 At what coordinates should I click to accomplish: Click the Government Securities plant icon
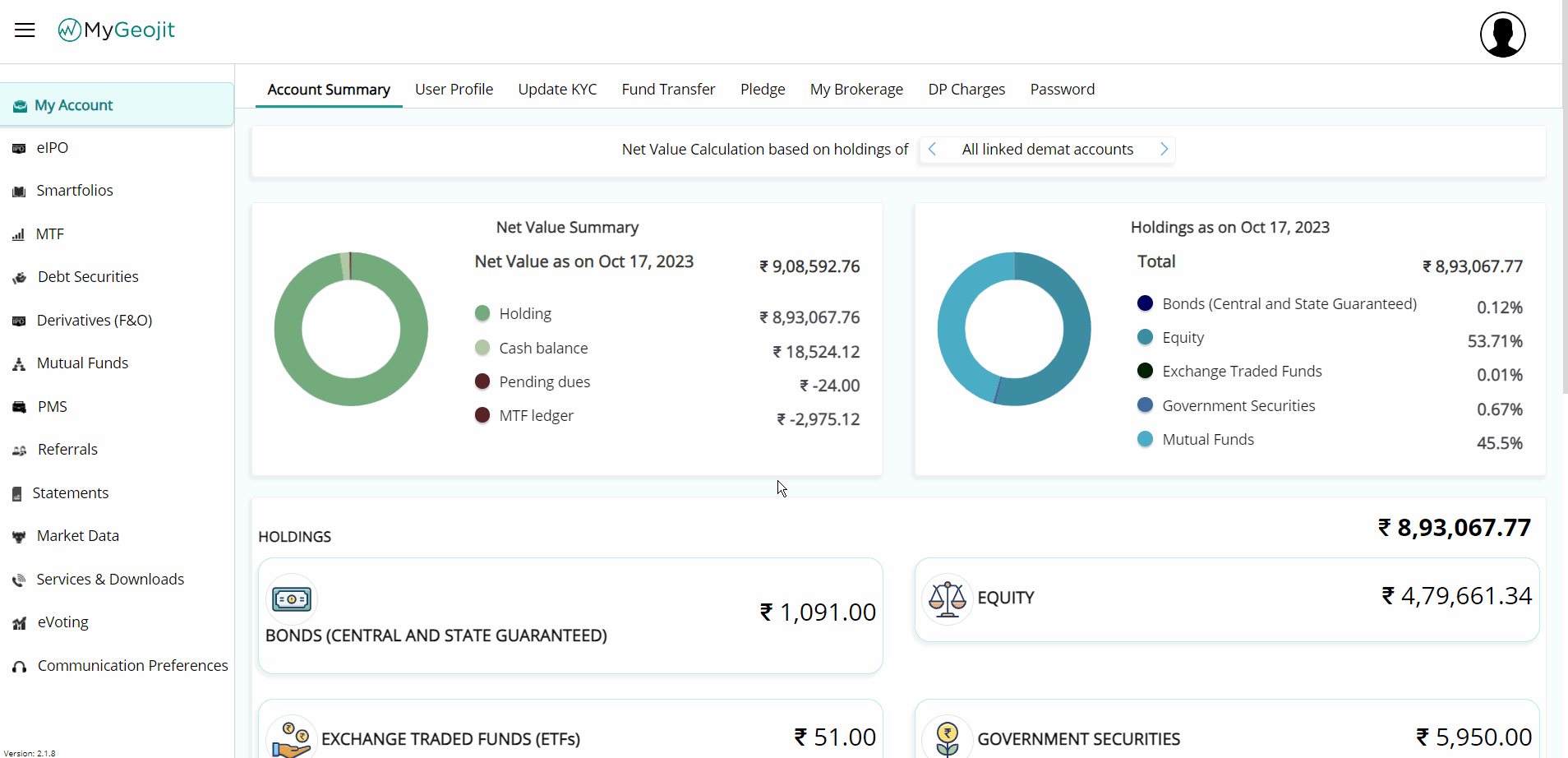(x=947, y=738)
